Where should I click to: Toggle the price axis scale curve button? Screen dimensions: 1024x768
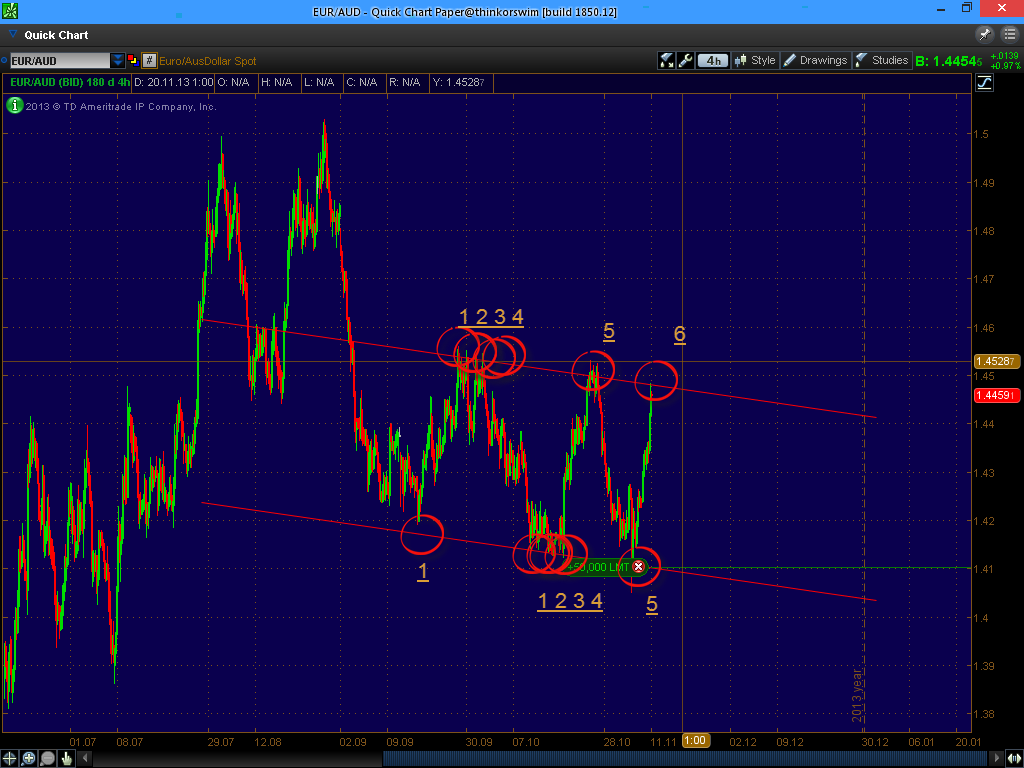coord(985,83)
